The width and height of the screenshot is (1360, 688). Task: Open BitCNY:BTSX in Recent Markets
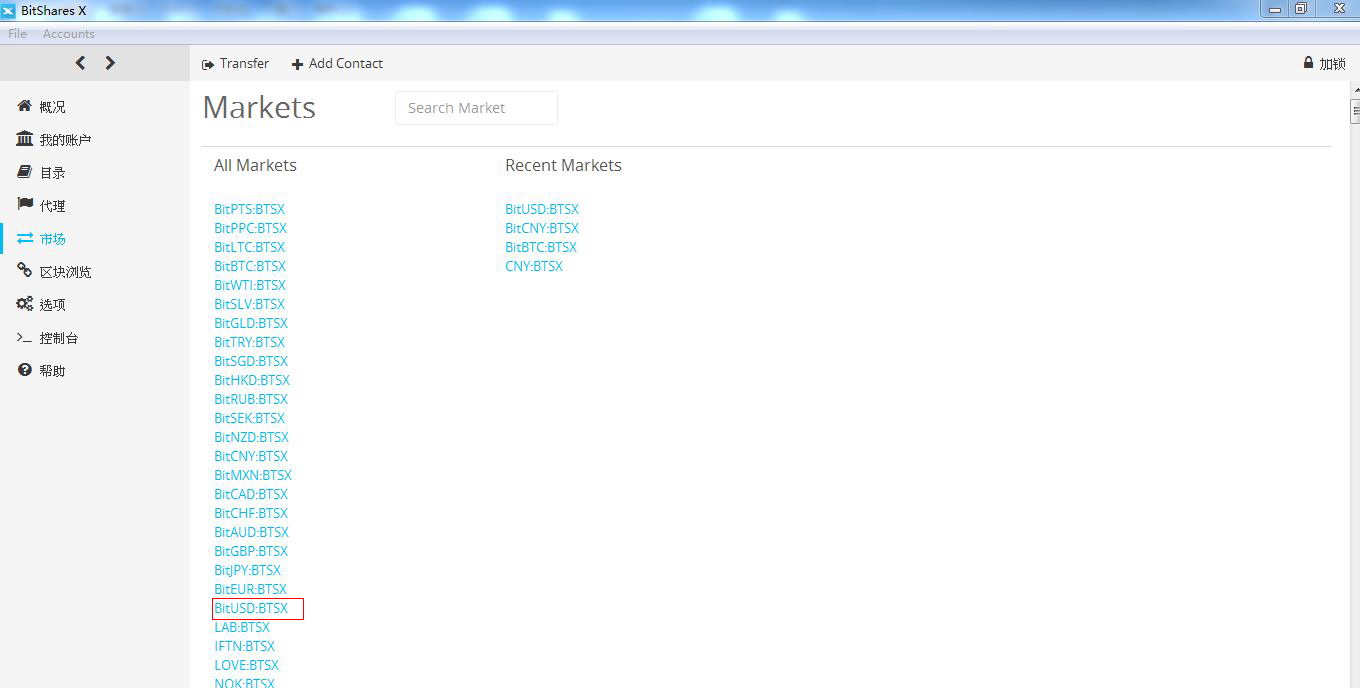click(x=542, y=228)
